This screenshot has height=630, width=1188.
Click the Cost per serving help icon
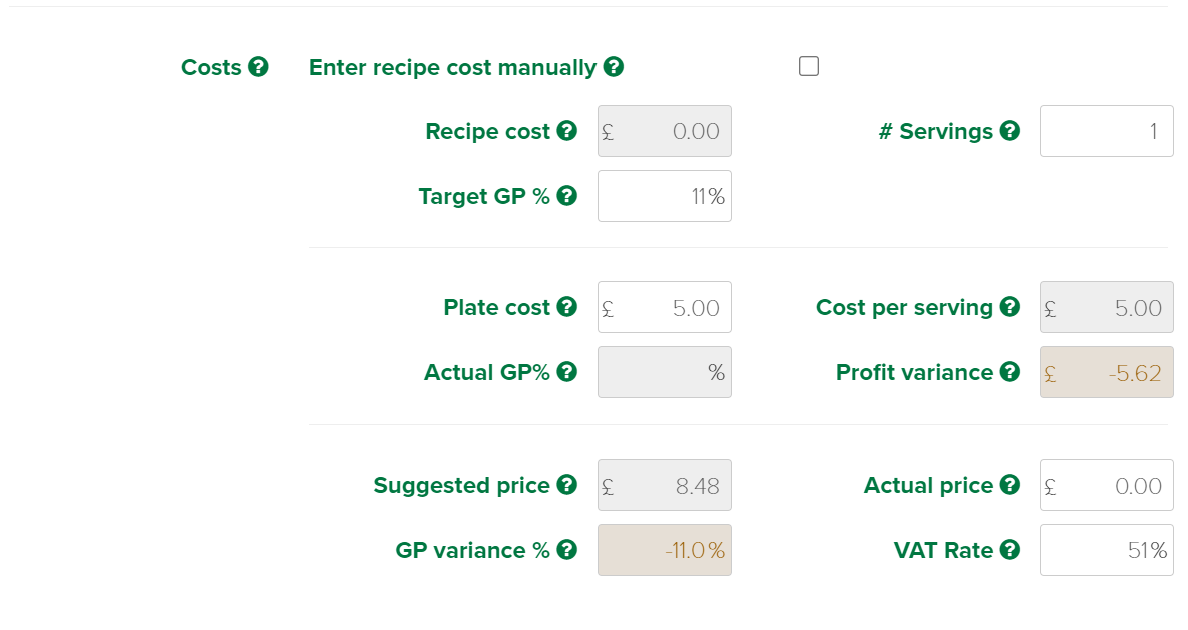[1009, 307]
